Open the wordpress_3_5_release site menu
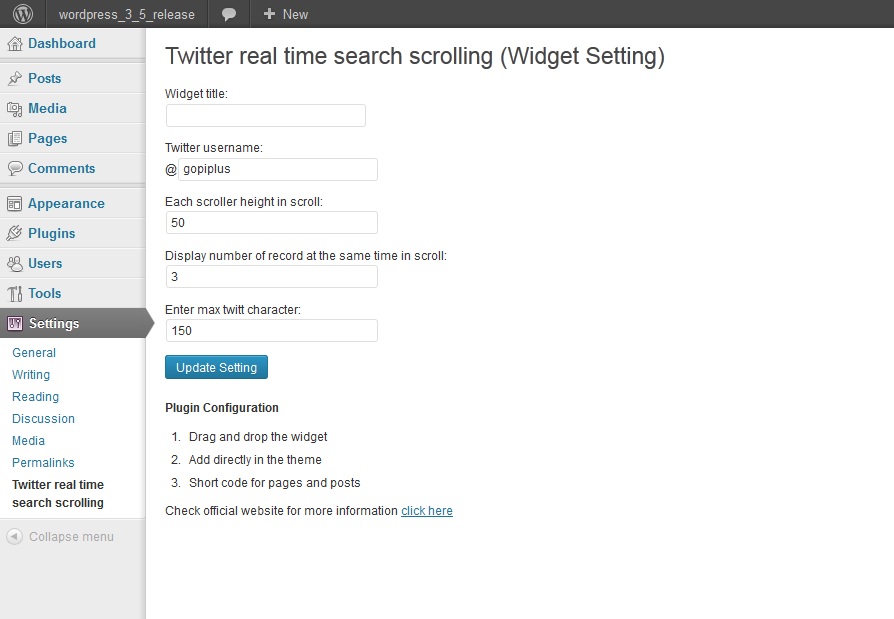The height and width of the screenshot is (619, 894). coord(127,14)
